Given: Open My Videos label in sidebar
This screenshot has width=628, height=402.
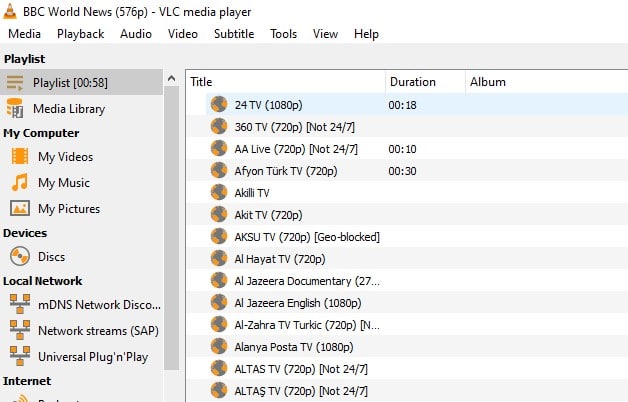Looking at the screenshot, I should pos(65,157).
